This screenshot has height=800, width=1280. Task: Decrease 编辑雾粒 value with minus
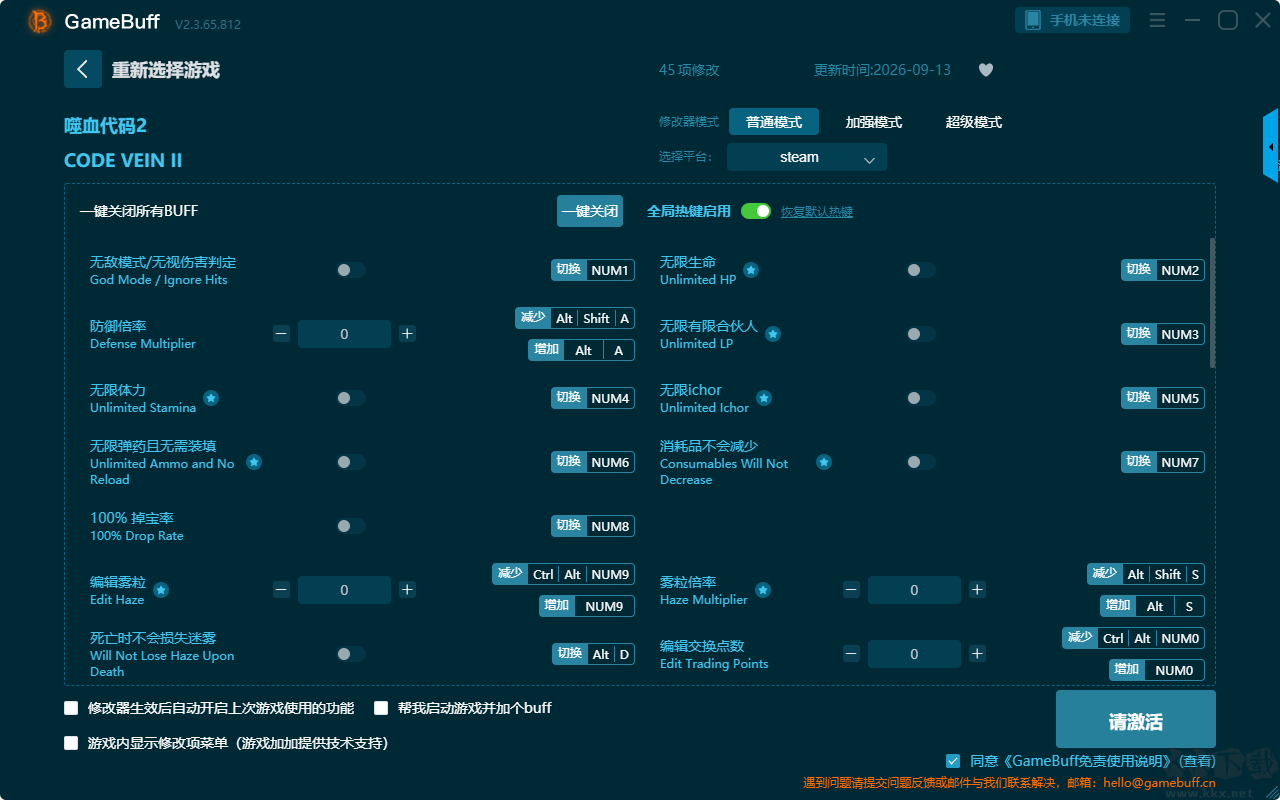click(x=281, y=590)
